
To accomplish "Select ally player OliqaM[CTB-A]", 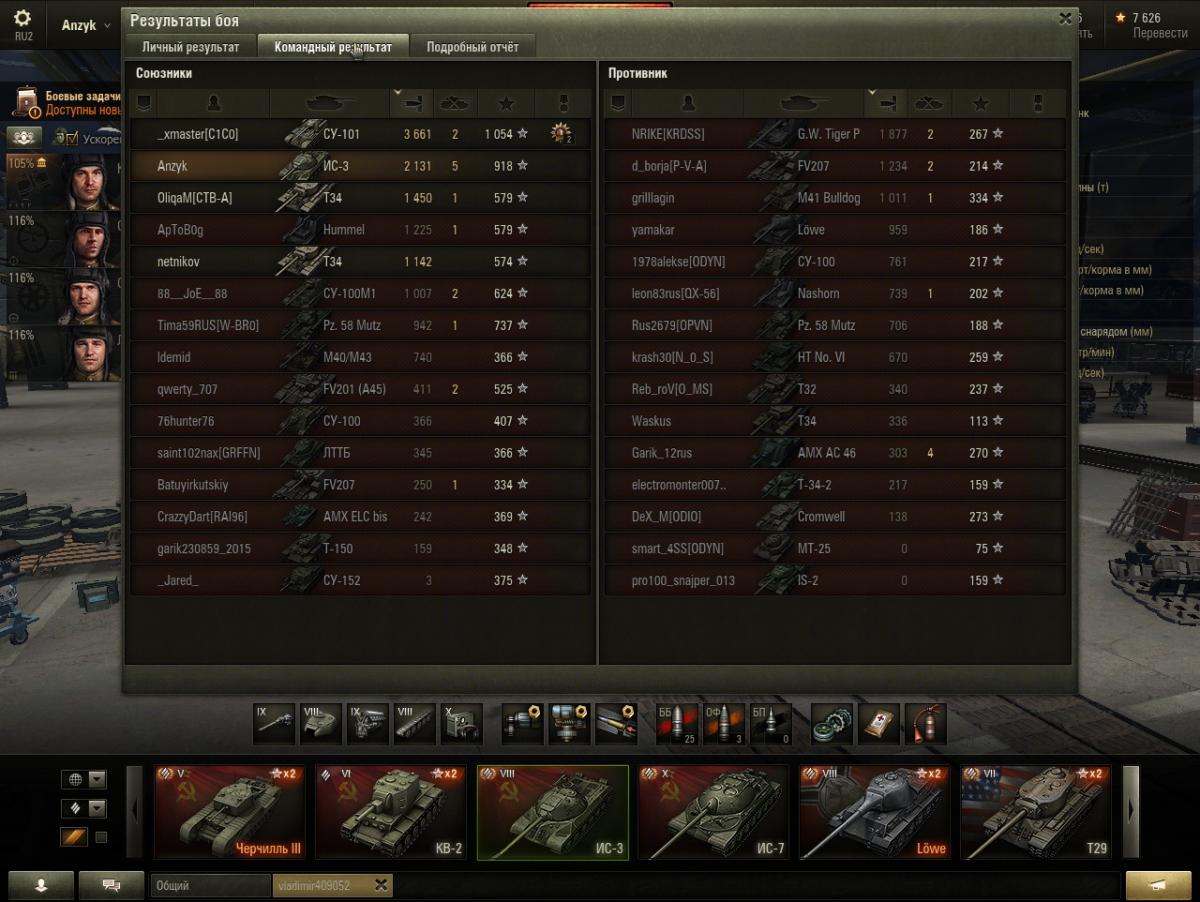I will click(x=195, y=198).
